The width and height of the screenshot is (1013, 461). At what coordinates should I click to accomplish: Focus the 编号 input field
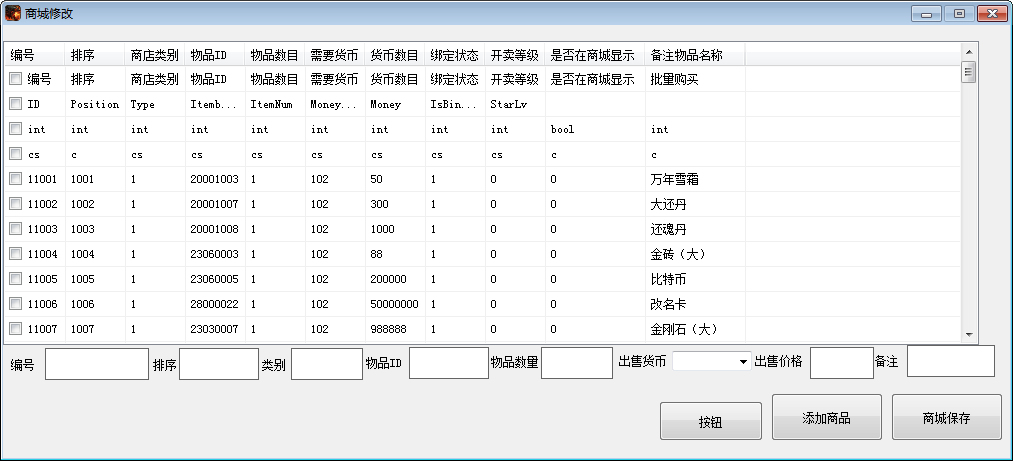point(96,363)
